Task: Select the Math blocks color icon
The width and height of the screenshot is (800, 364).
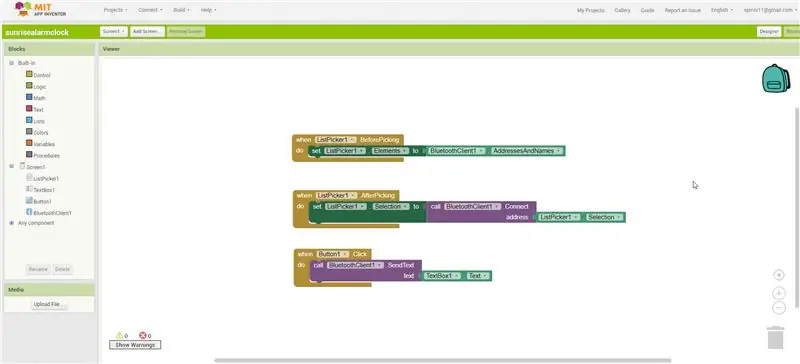Action: (x=29, y=97)
